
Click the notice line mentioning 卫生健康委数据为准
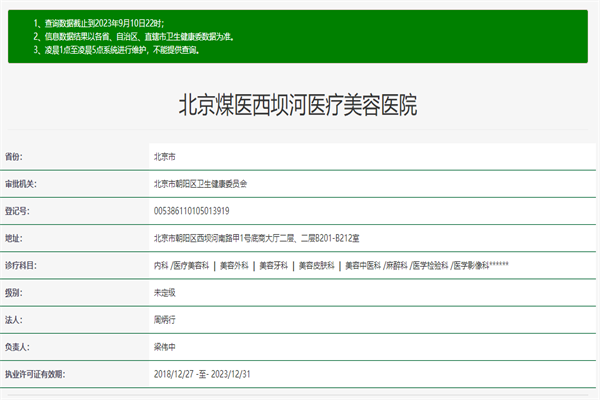pyautogui.click(x=134, y=37)
